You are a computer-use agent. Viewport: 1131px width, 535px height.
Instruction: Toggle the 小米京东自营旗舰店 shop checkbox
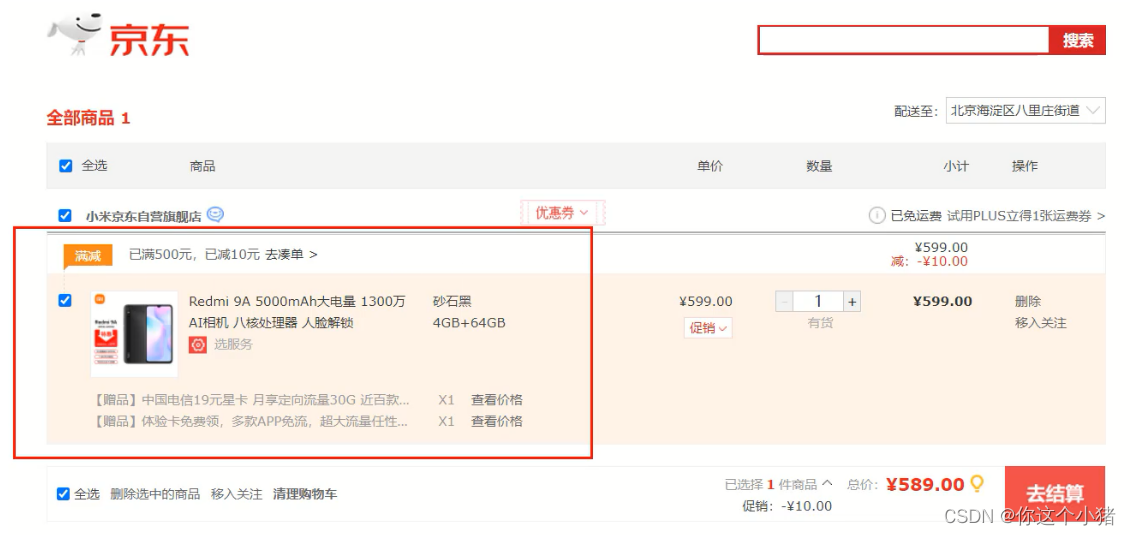point(65,215)
